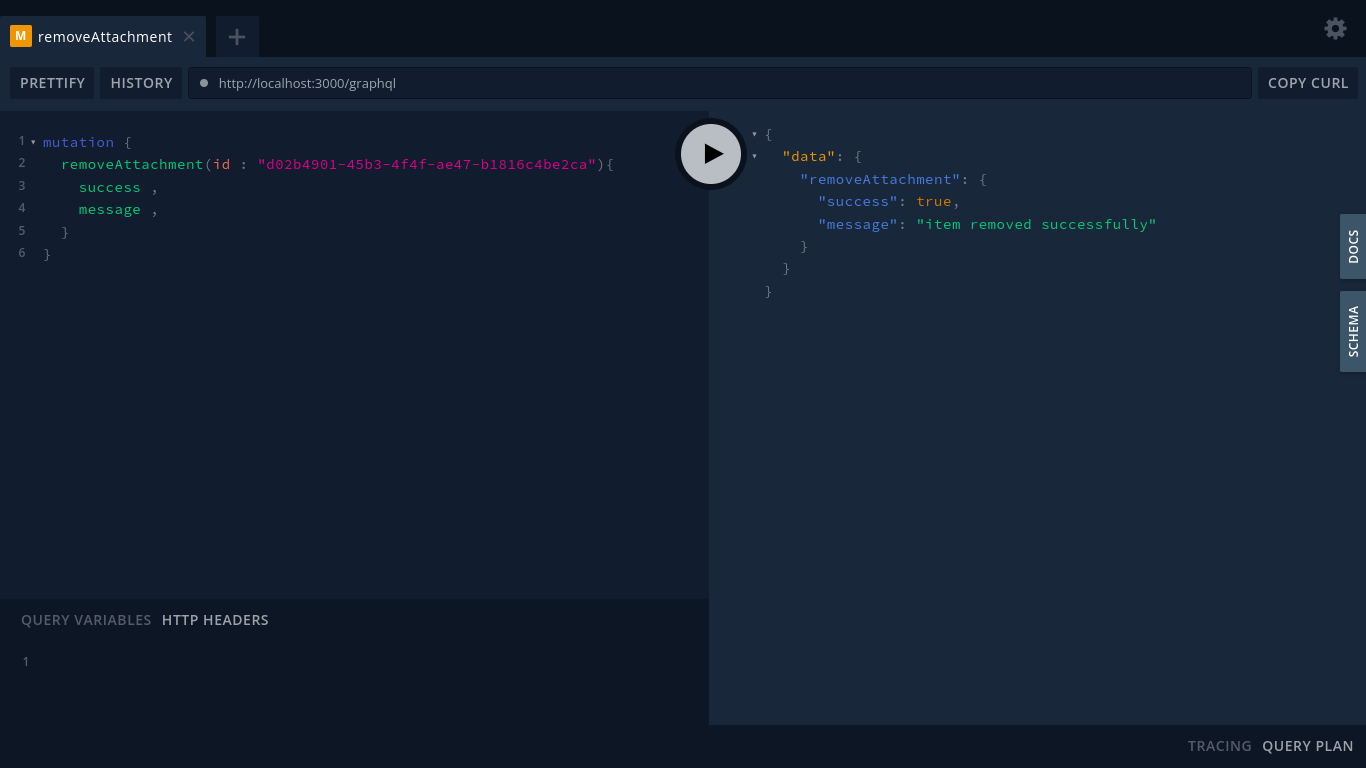Switch to the QUERY VARIABLES tab
Viewport: 1366px width, 768px height.
tap(86, 620)
